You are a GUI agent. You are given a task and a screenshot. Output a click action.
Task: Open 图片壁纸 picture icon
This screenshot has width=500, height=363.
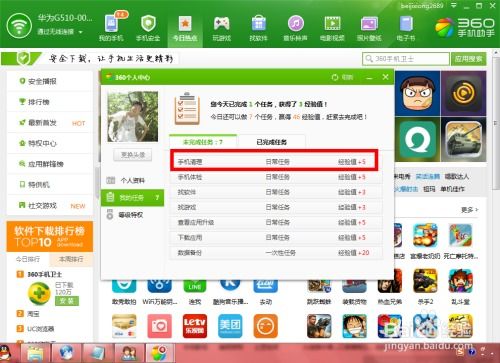tap(369, 28)
